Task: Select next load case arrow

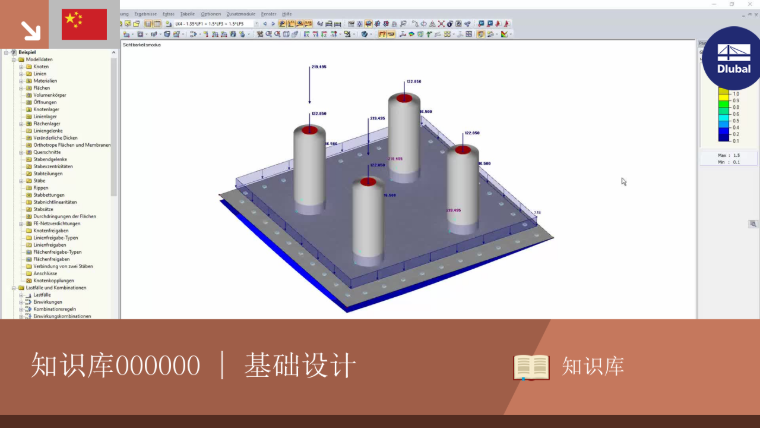Action: pyautogui.click(x=273, y=23)
